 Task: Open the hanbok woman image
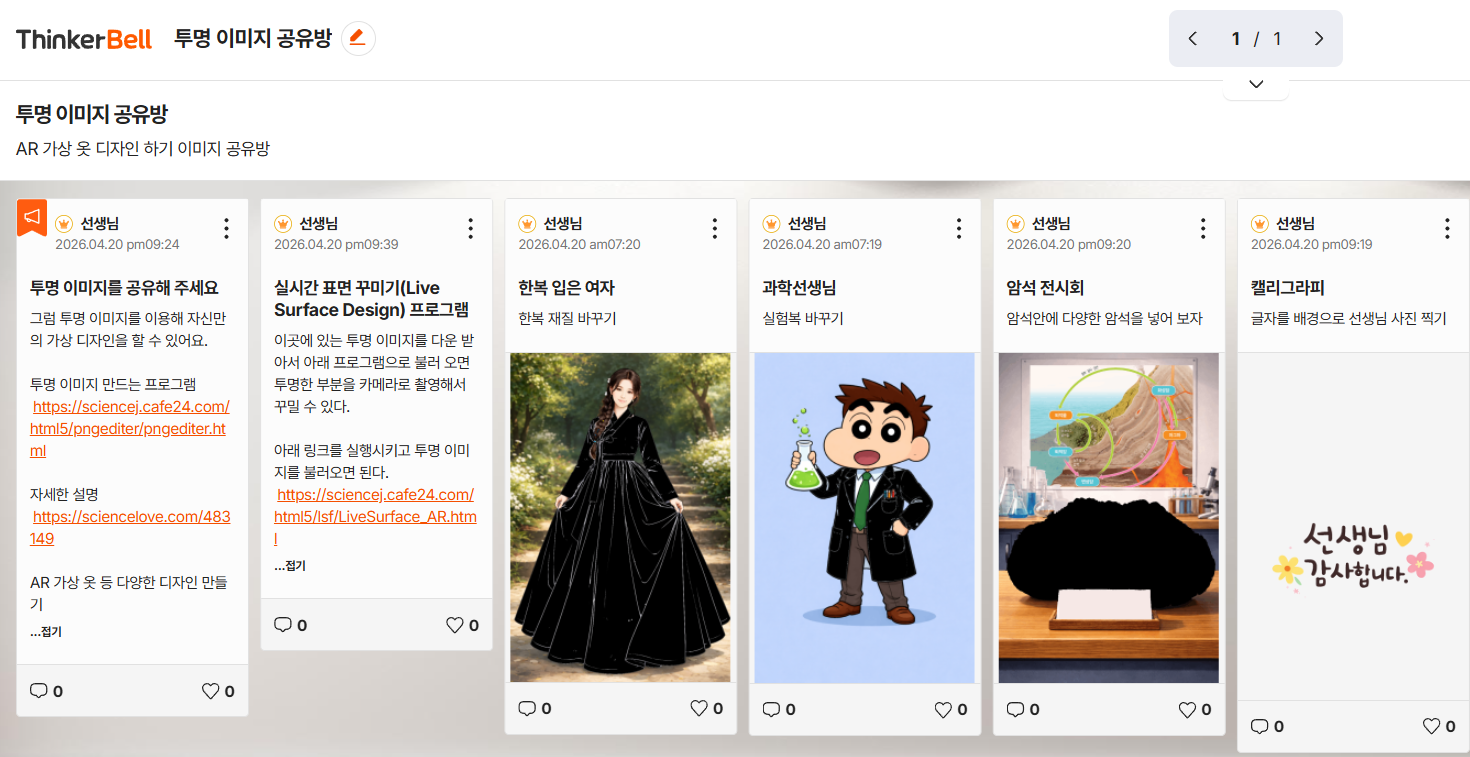coord(621,517)
